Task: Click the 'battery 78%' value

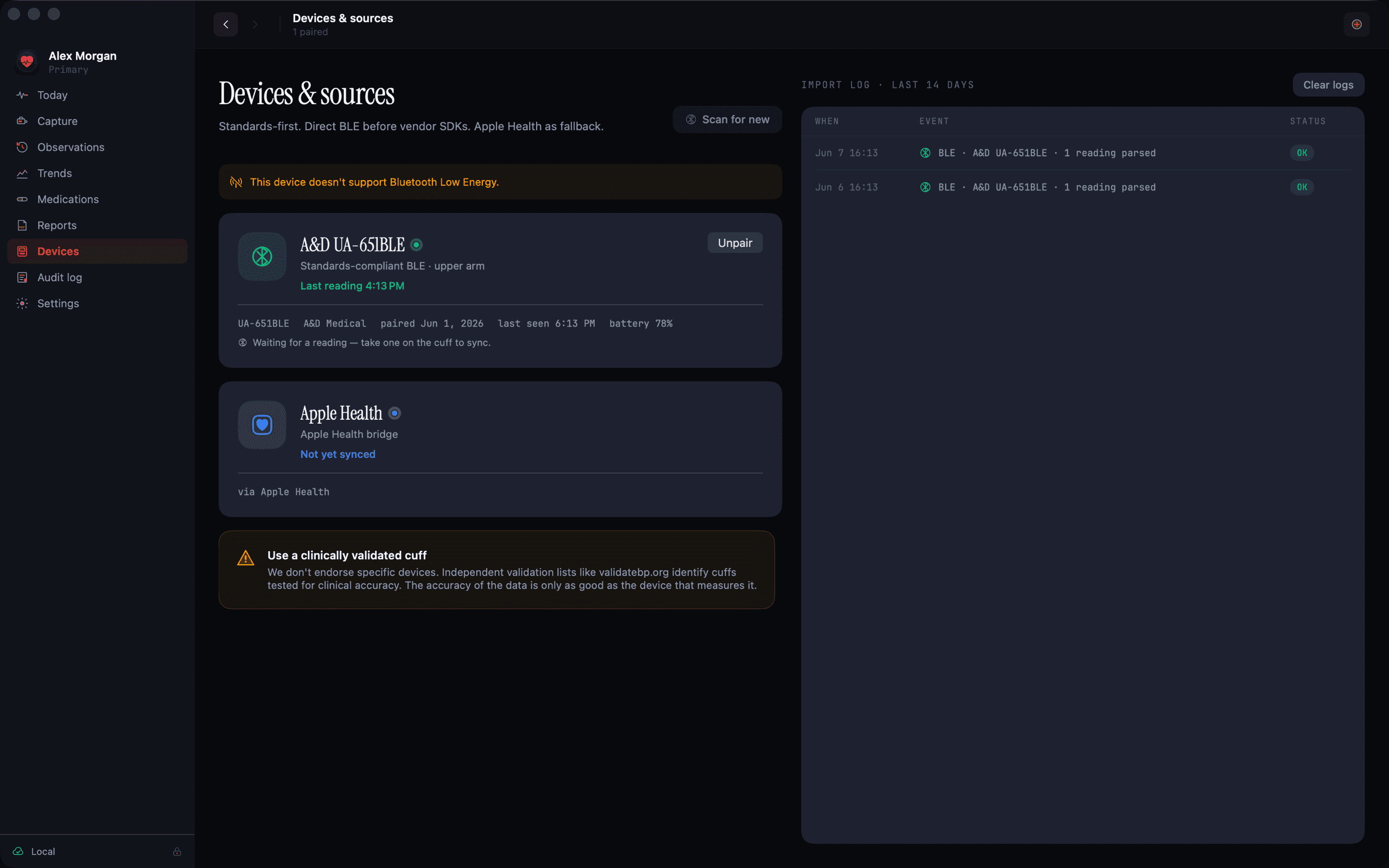Action: point(641,324)
